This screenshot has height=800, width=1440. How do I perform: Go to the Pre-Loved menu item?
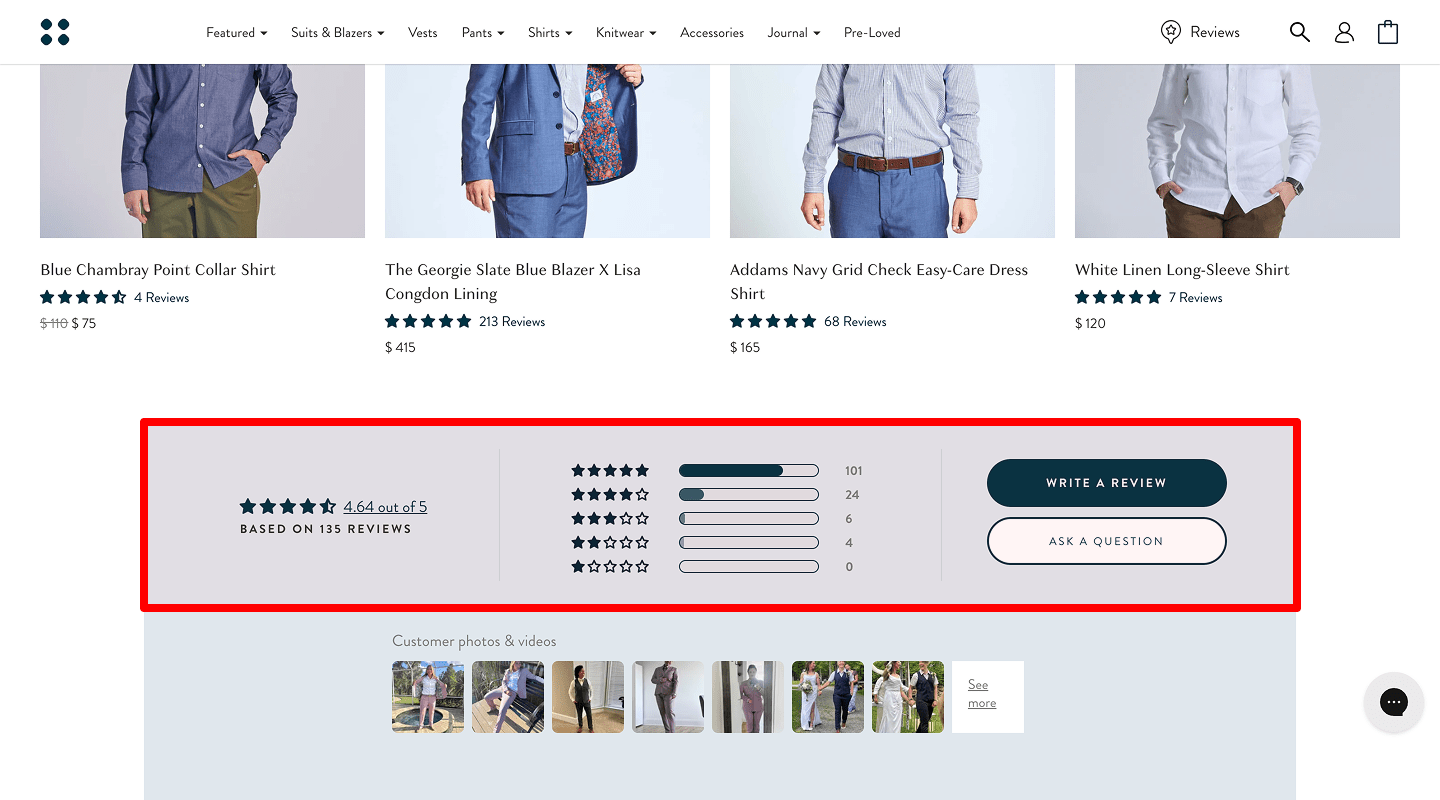click(x=872, y=33)
